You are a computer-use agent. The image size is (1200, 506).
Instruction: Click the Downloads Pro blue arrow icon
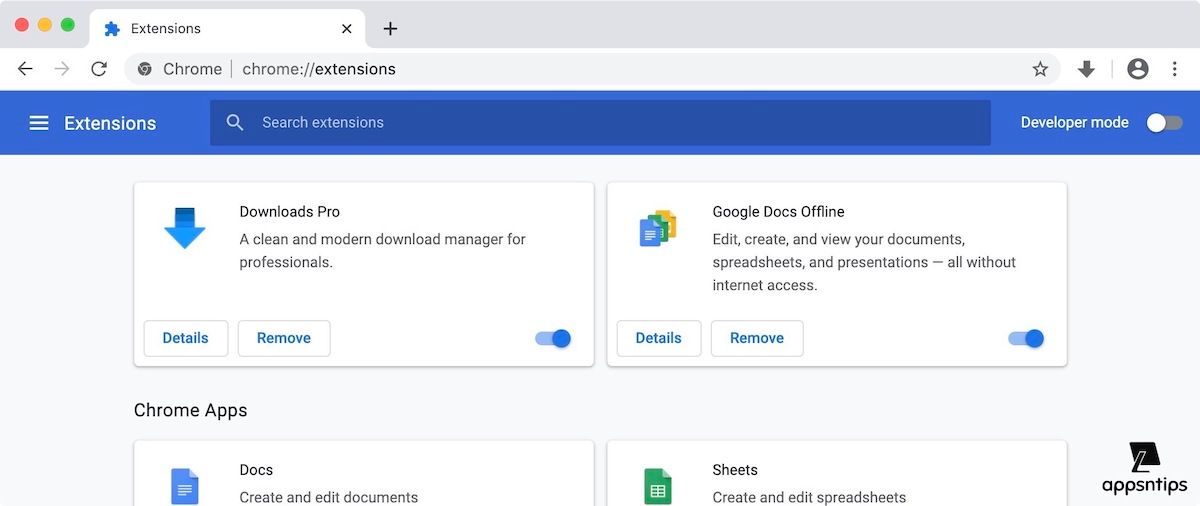(x=184, y=229)
